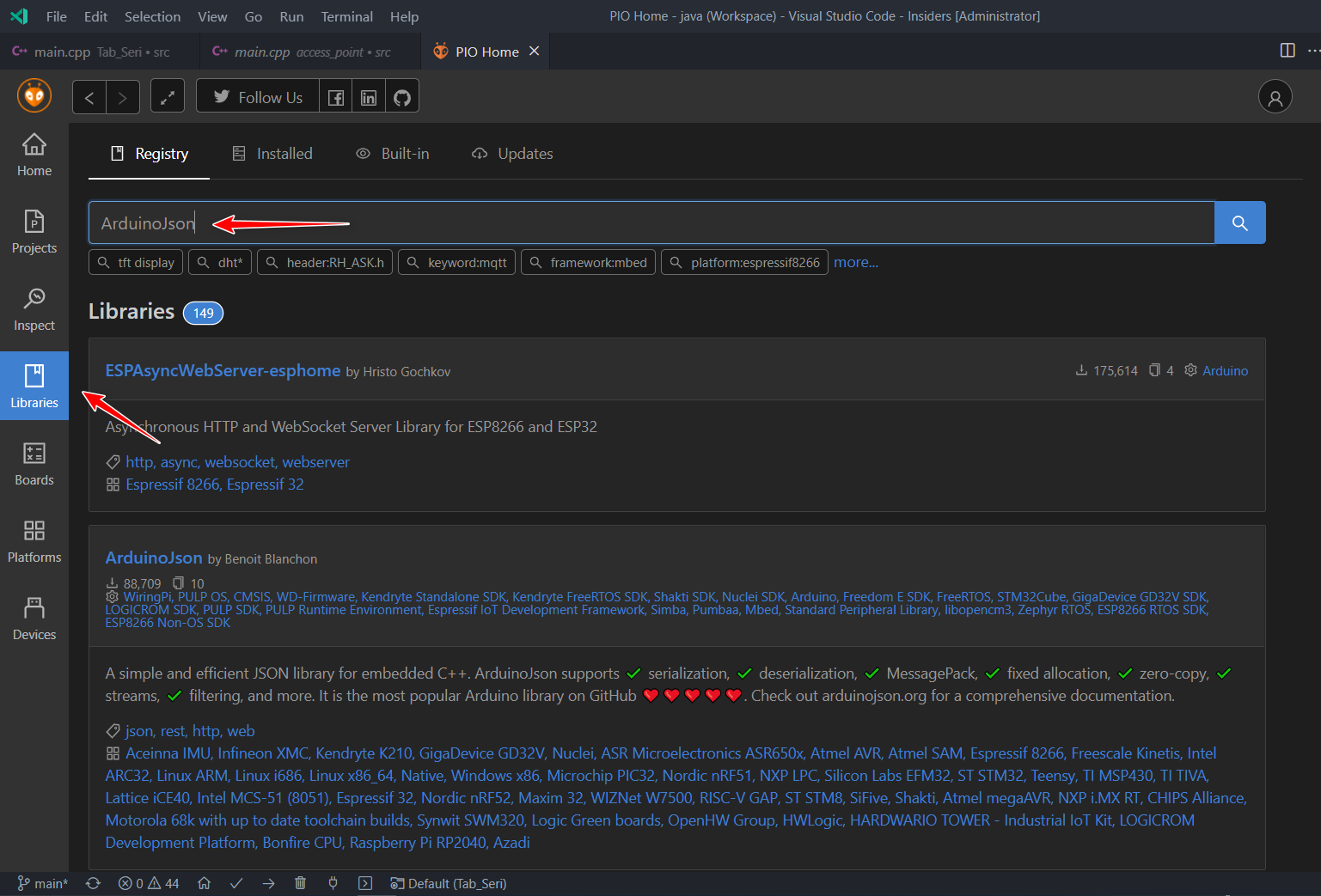Select the Built-in libraries tab
This screenshot has width=1321, height=896.
392,154
